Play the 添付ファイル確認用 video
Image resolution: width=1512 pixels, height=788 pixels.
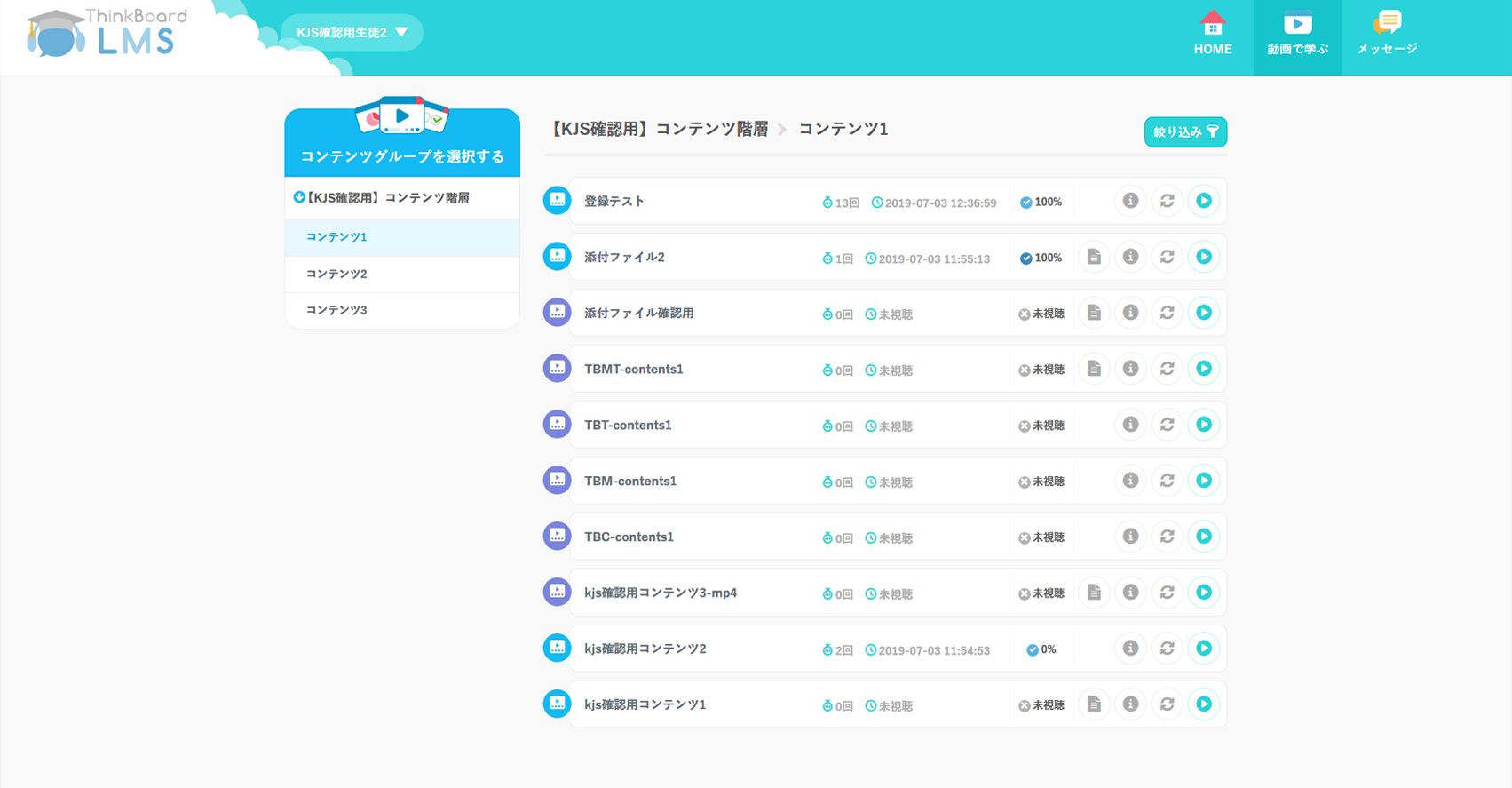[x=1204, y=313]
